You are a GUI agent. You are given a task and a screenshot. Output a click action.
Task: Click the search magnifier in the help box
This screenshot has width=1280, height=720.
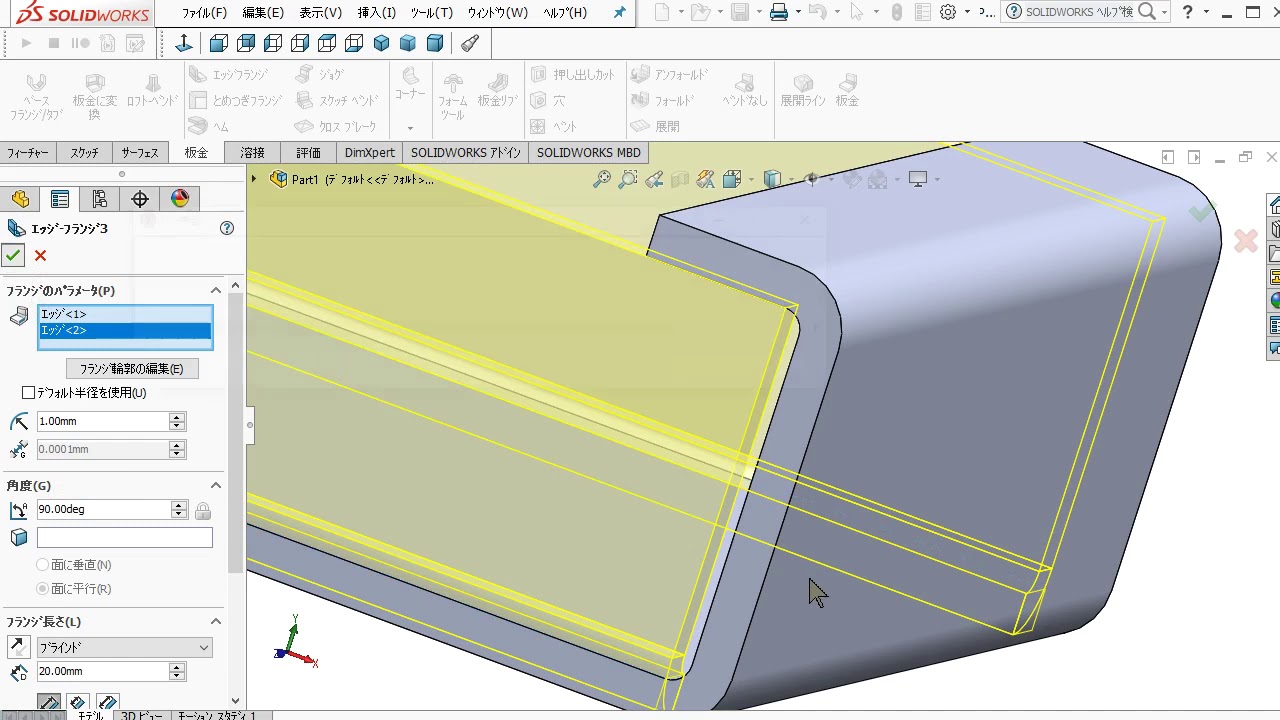pyautogui.click(x=1147, y=12)
